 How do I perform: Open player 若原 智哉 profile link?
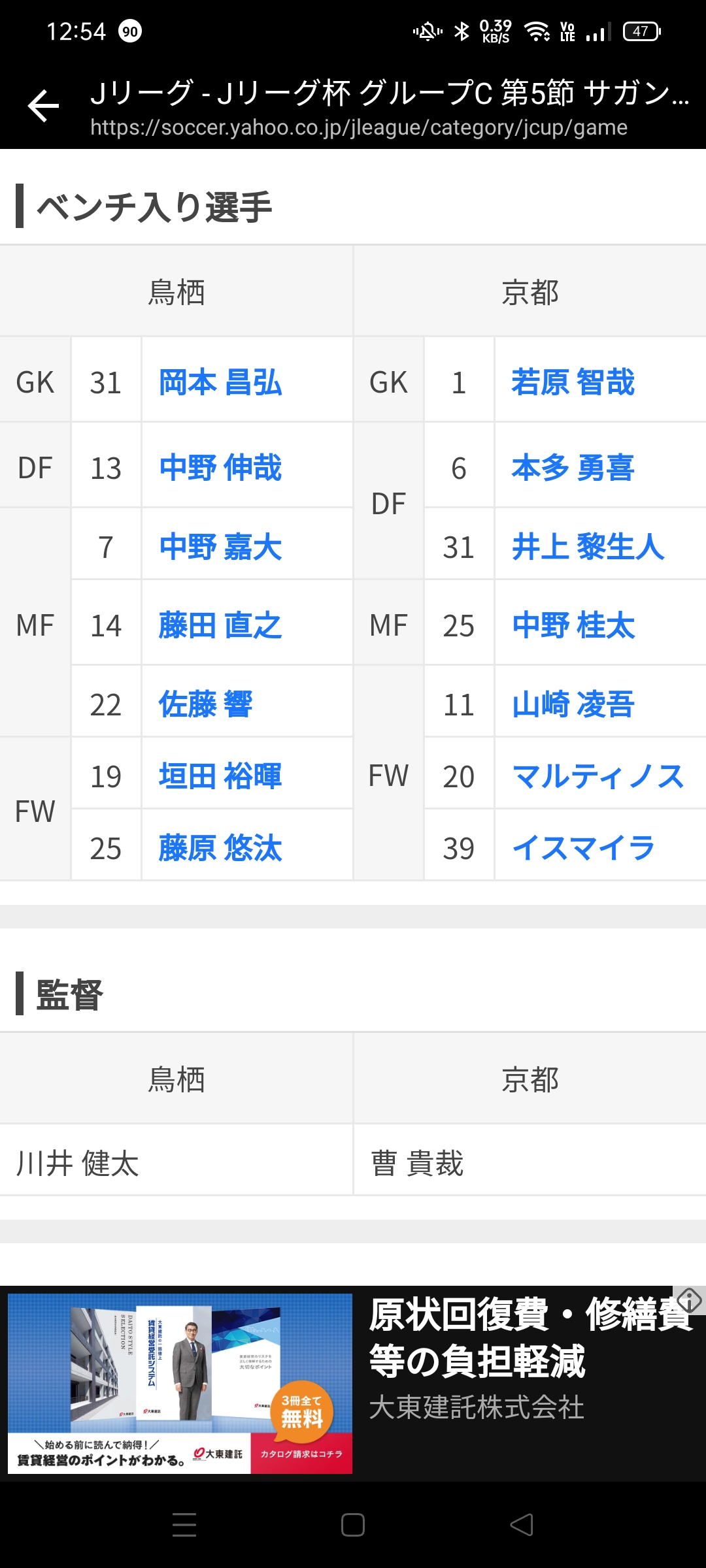coord(573,383)
